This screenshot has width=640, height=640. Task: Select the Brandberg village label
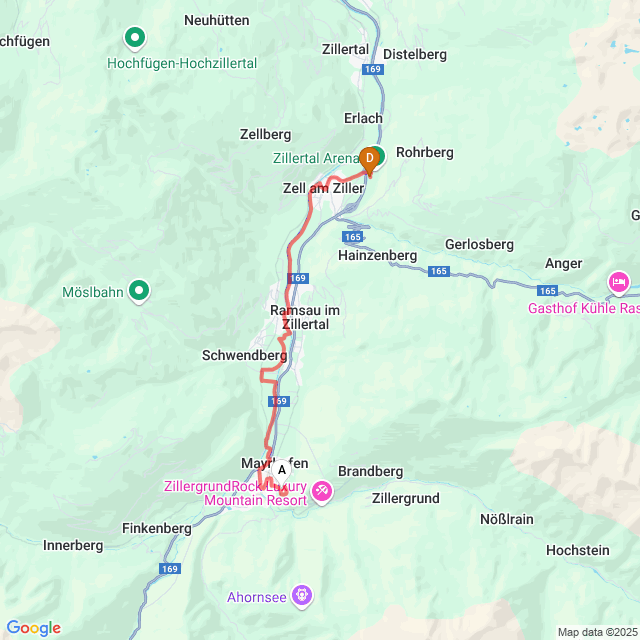pos(371,471)
